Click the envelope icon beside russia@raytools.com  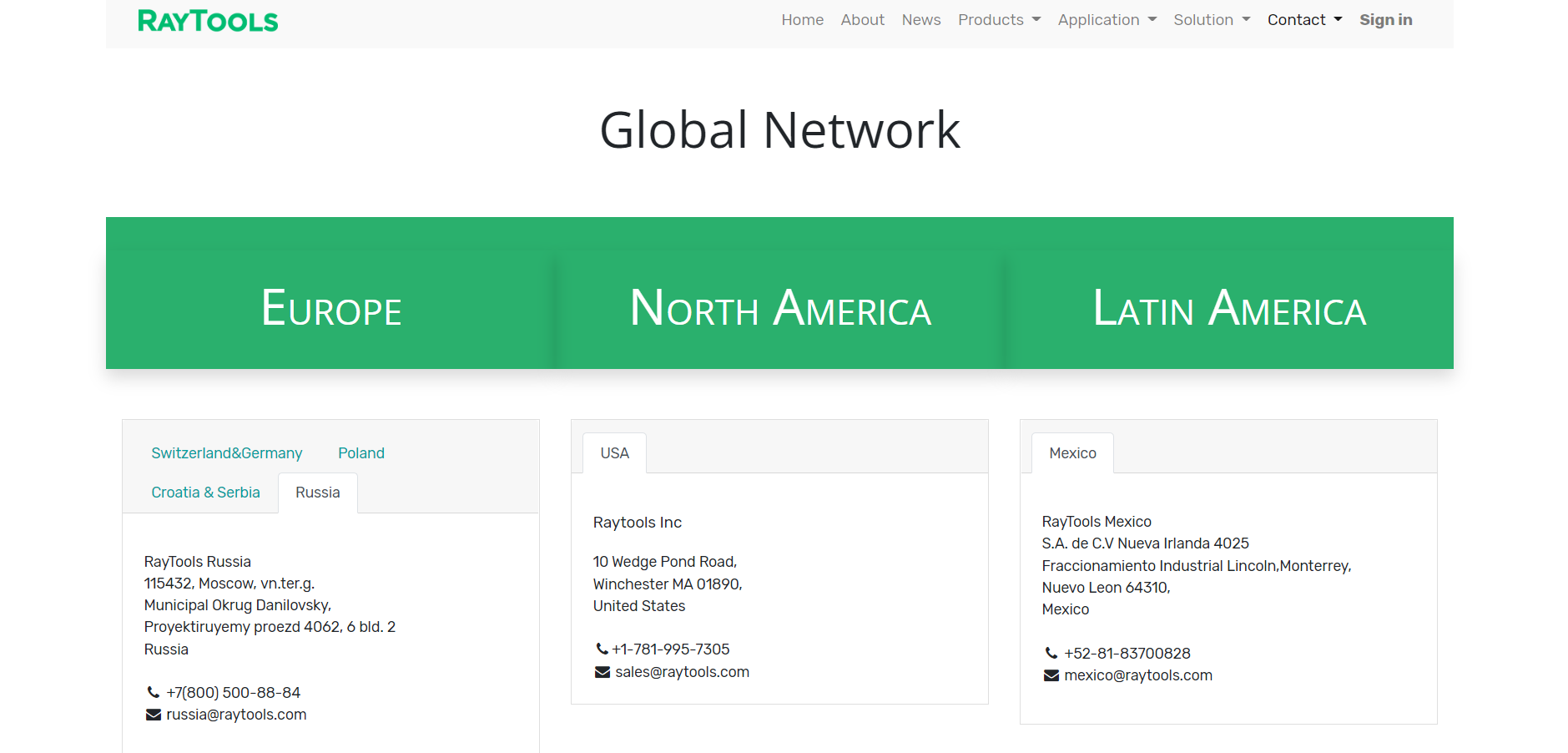click(x=154, y=715)
